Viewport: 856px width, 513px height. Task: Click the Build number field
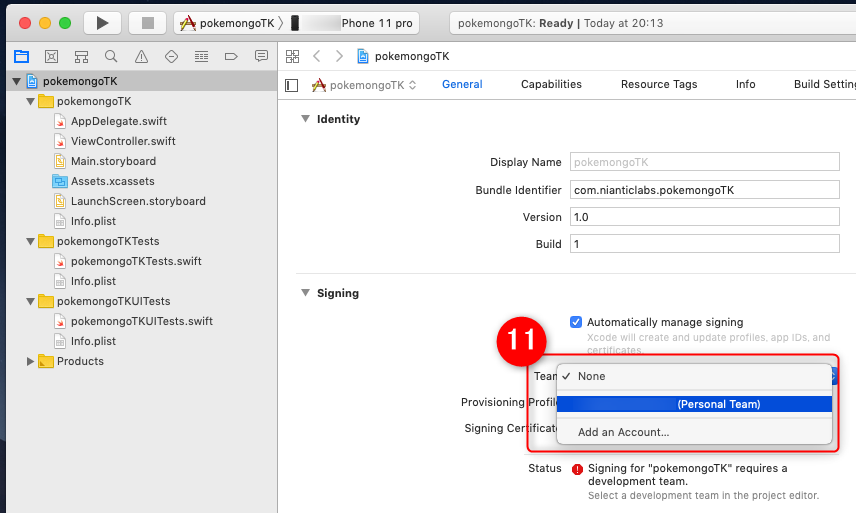pos(705,244)
